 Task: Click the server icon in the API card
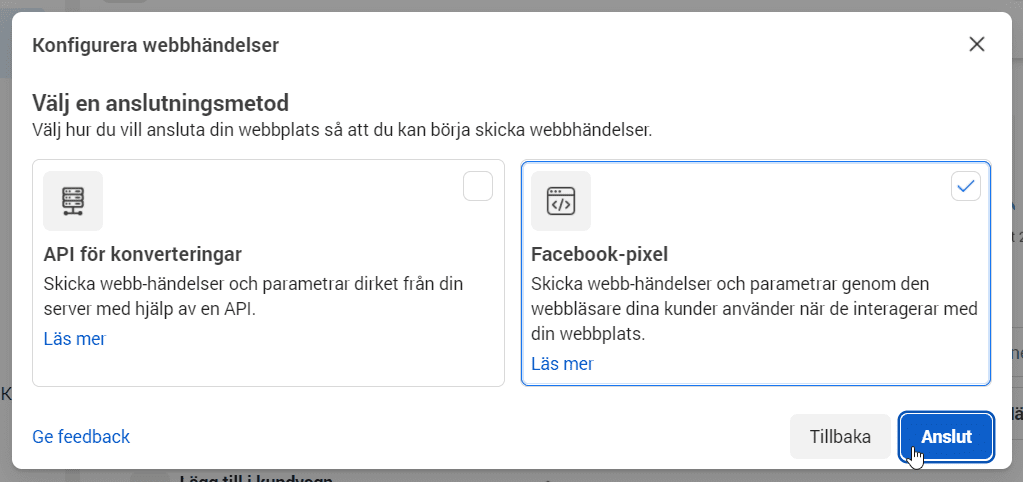point(73,201)
